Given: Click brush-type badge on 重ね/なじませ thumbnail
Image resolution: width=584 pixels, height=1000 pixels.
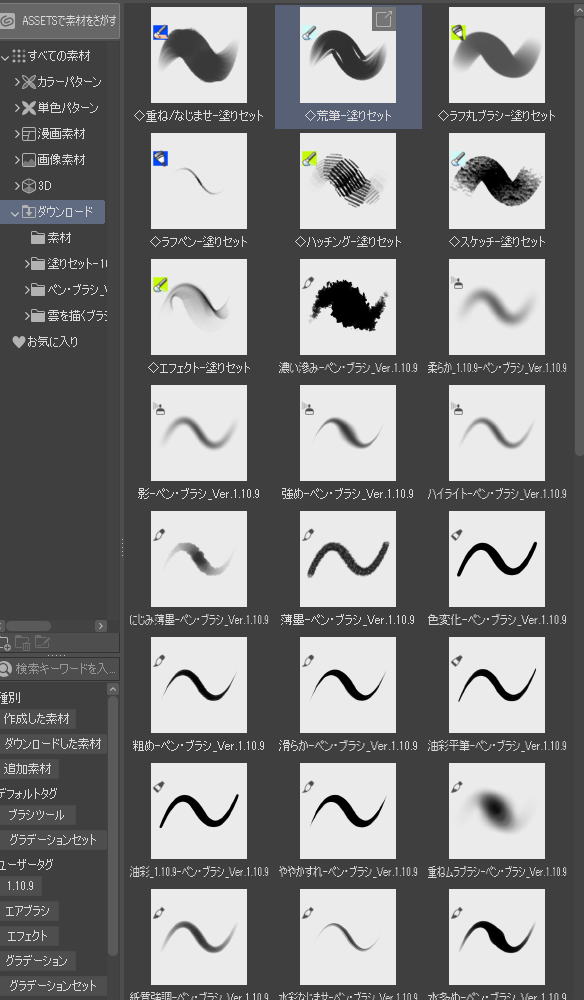Looking at the screenshot, I should (160, 33).
